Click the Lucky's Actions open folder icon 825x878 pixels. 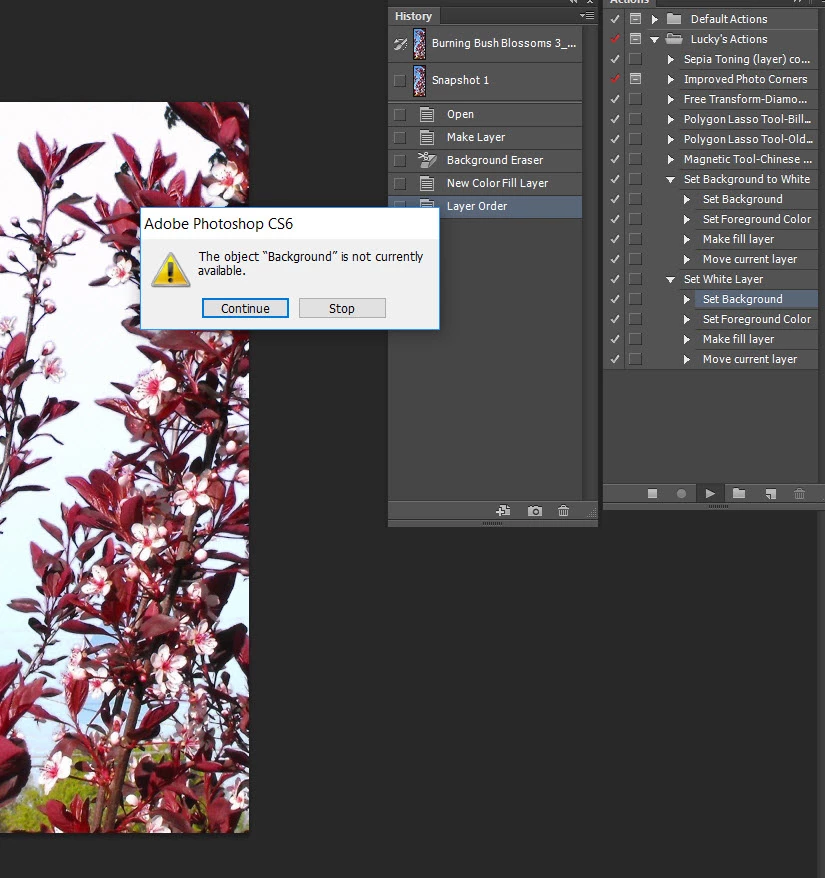[x=674, y=39]
